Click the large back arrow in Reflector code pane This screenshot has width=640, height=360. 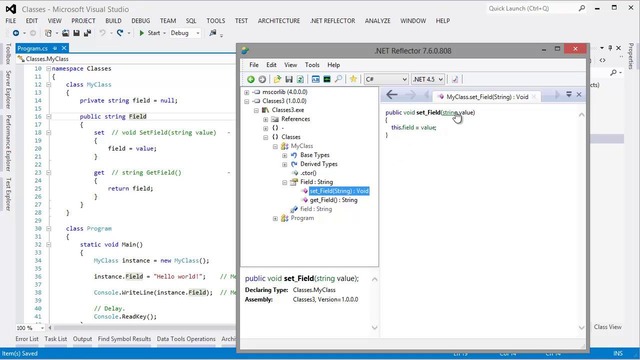coord(391,95)
